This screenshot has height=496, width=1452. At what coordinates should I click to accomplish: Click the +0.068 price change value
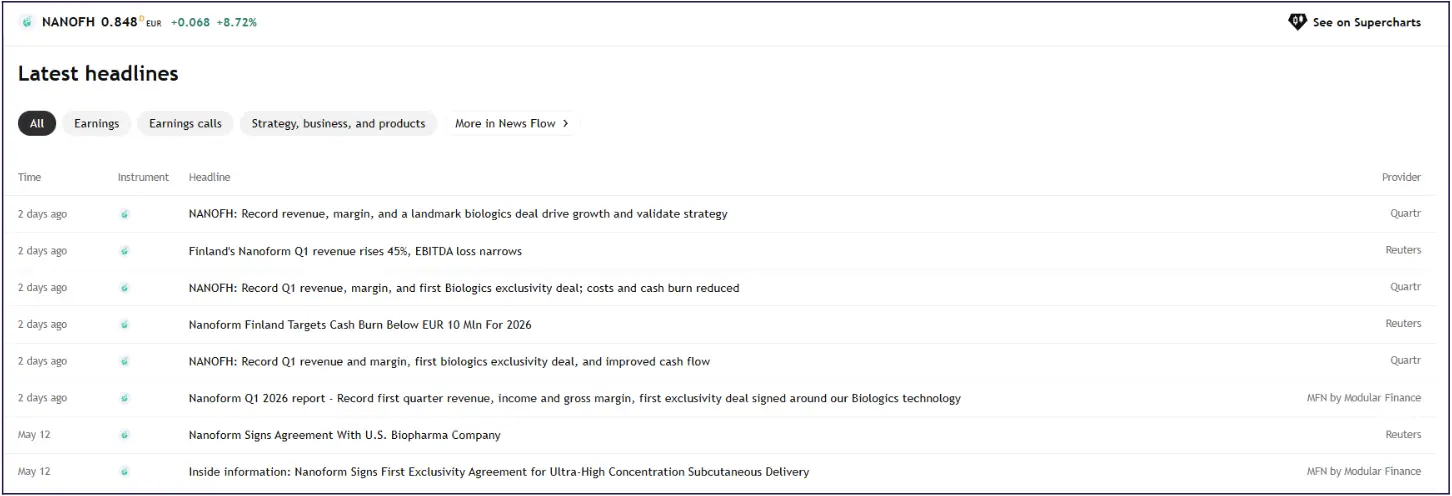[x=190, y=22]
